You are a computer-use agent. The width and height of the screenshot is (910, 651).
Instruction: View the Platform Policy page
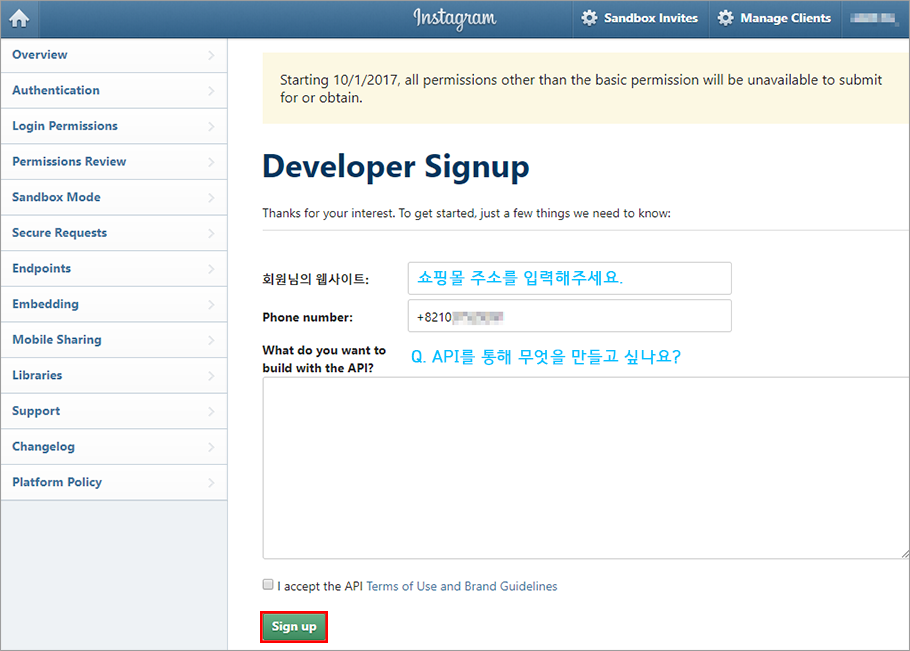click(x=114, y=482)
